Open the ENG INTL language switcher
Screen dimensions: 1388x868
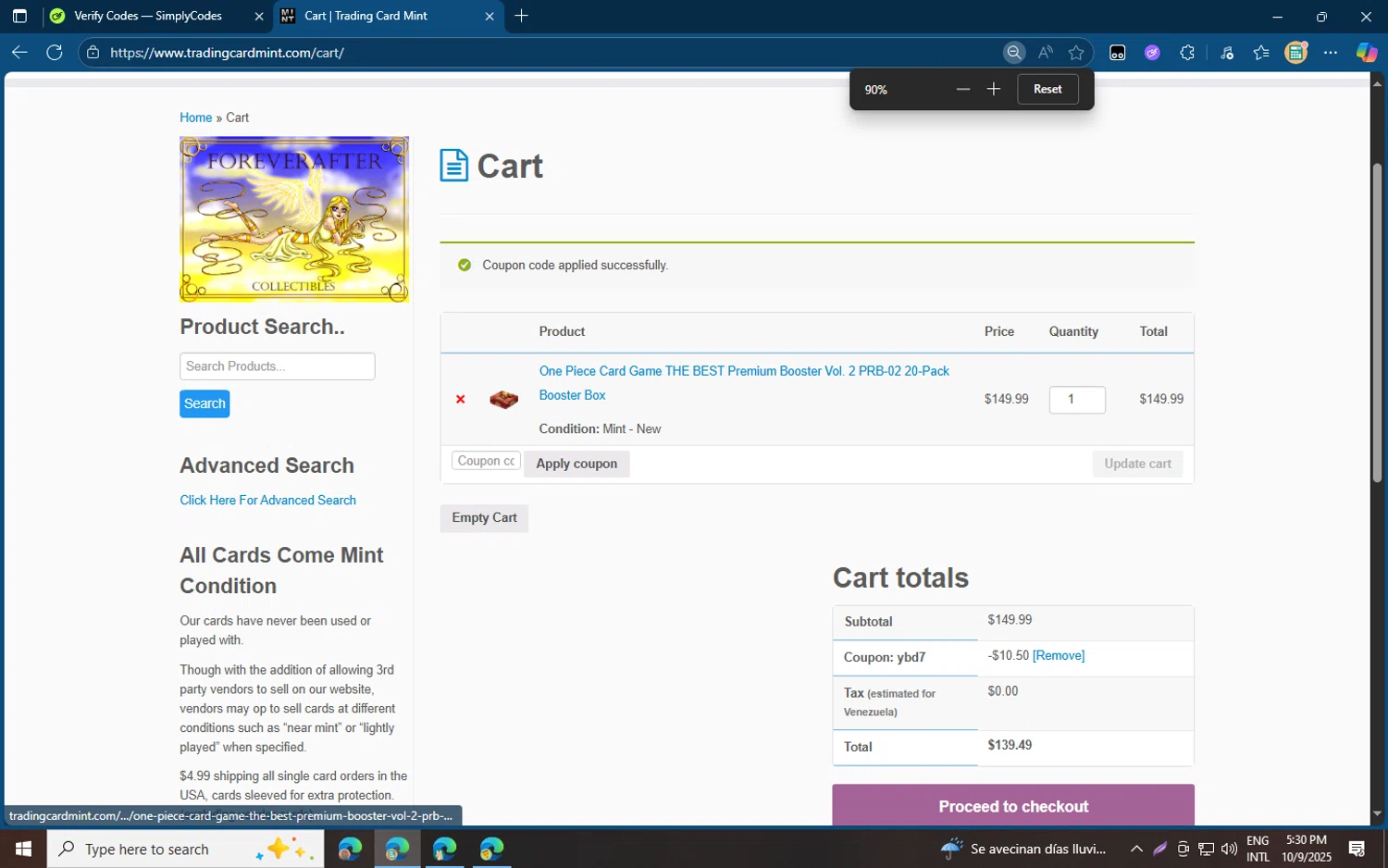click(x=1258, y=849)
